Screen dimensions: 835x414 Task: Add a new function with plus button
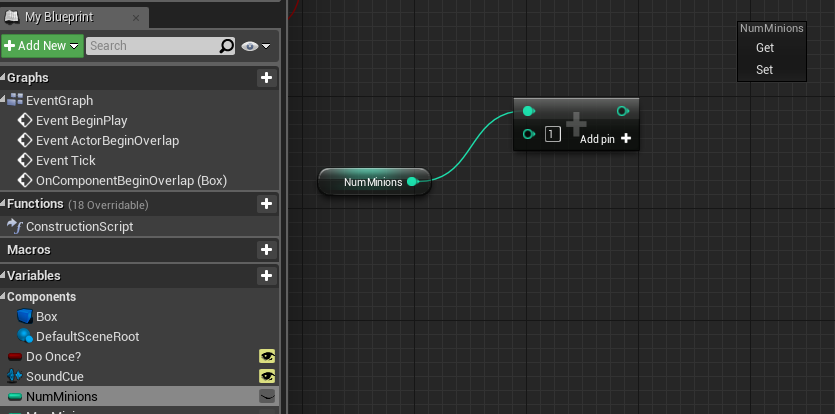tap(266, 204)
